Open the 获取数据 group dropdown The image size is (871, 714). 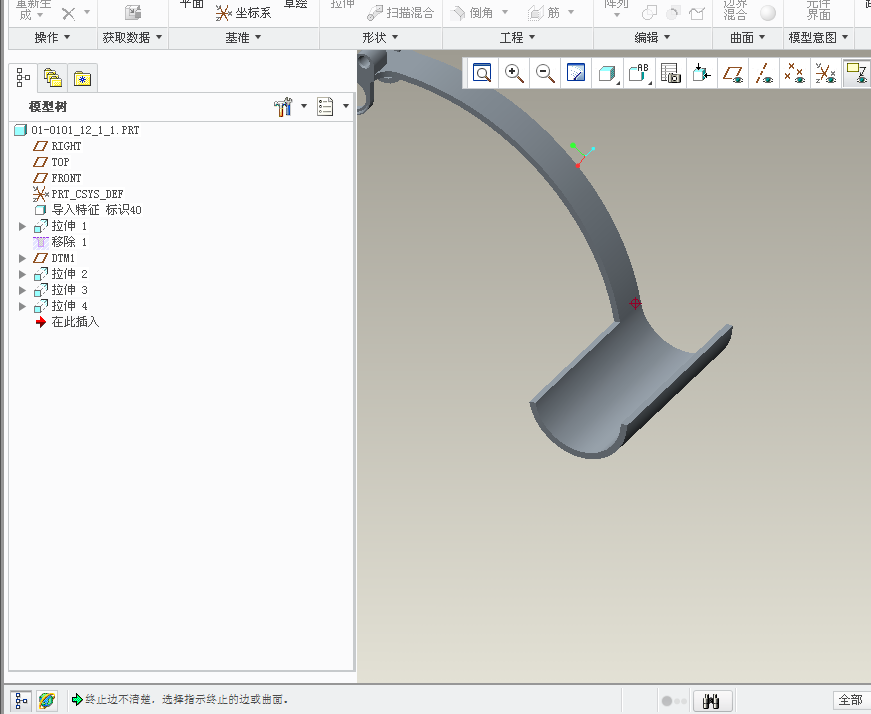click(133, 37)
